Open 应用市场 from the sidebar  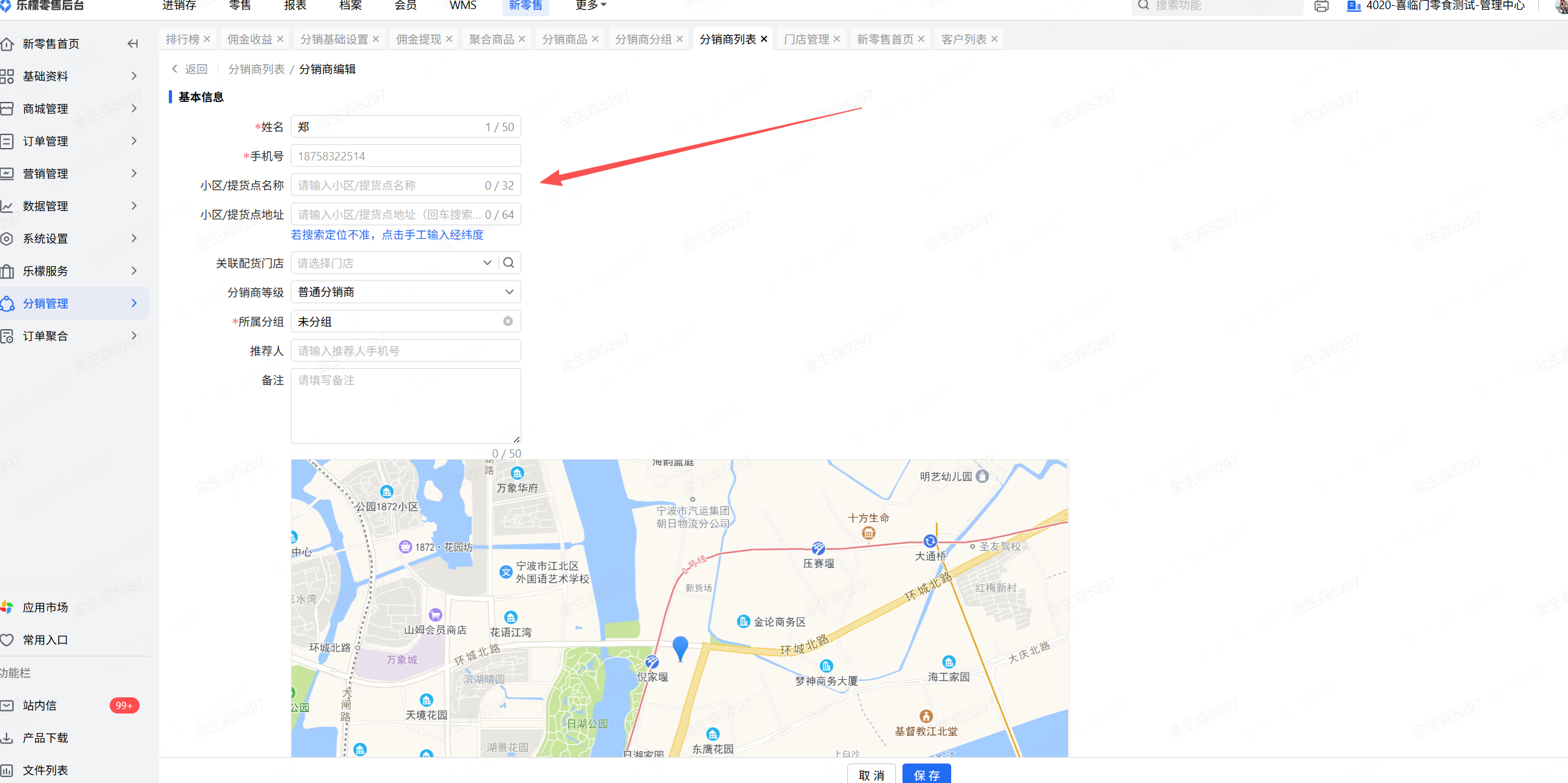[x=45, y=607]
